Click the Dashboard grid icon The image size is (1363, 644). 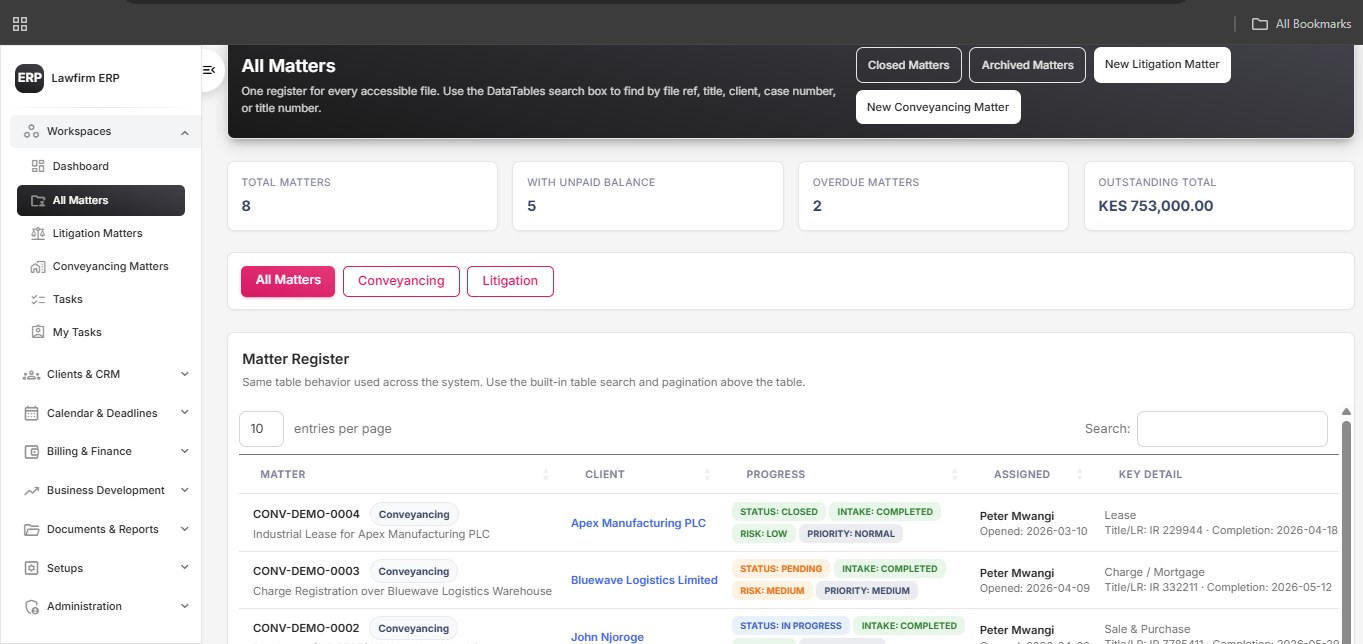pos(38,166)
